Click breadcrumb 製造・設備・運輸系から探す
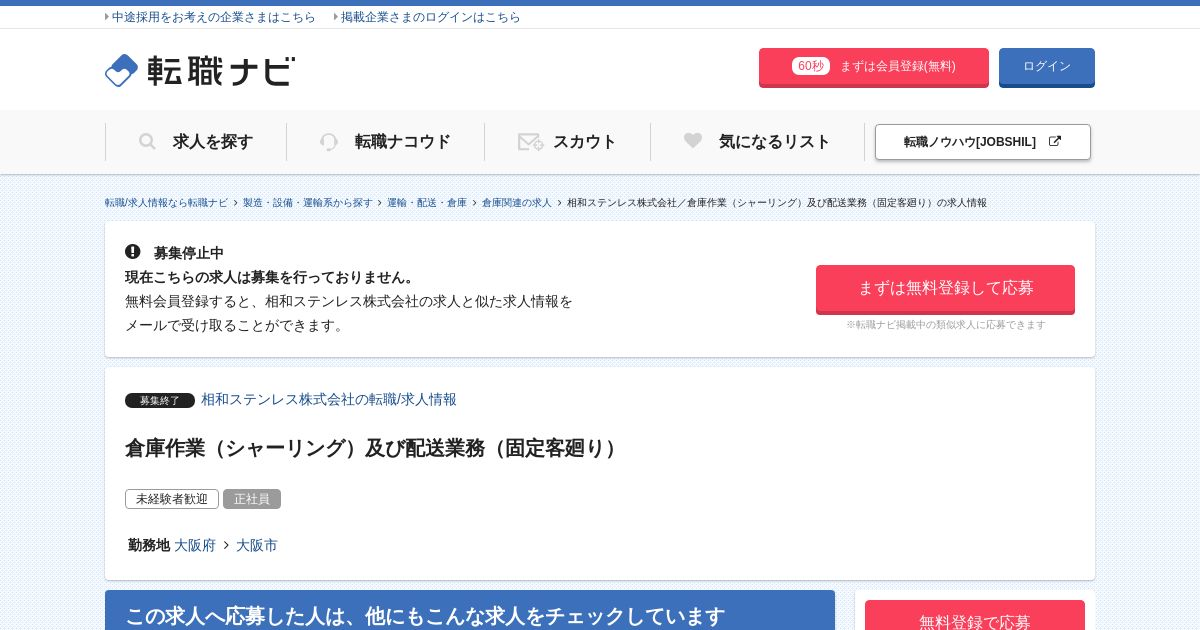The height and width of the screenshot is (630, 1200). point(307,203)
